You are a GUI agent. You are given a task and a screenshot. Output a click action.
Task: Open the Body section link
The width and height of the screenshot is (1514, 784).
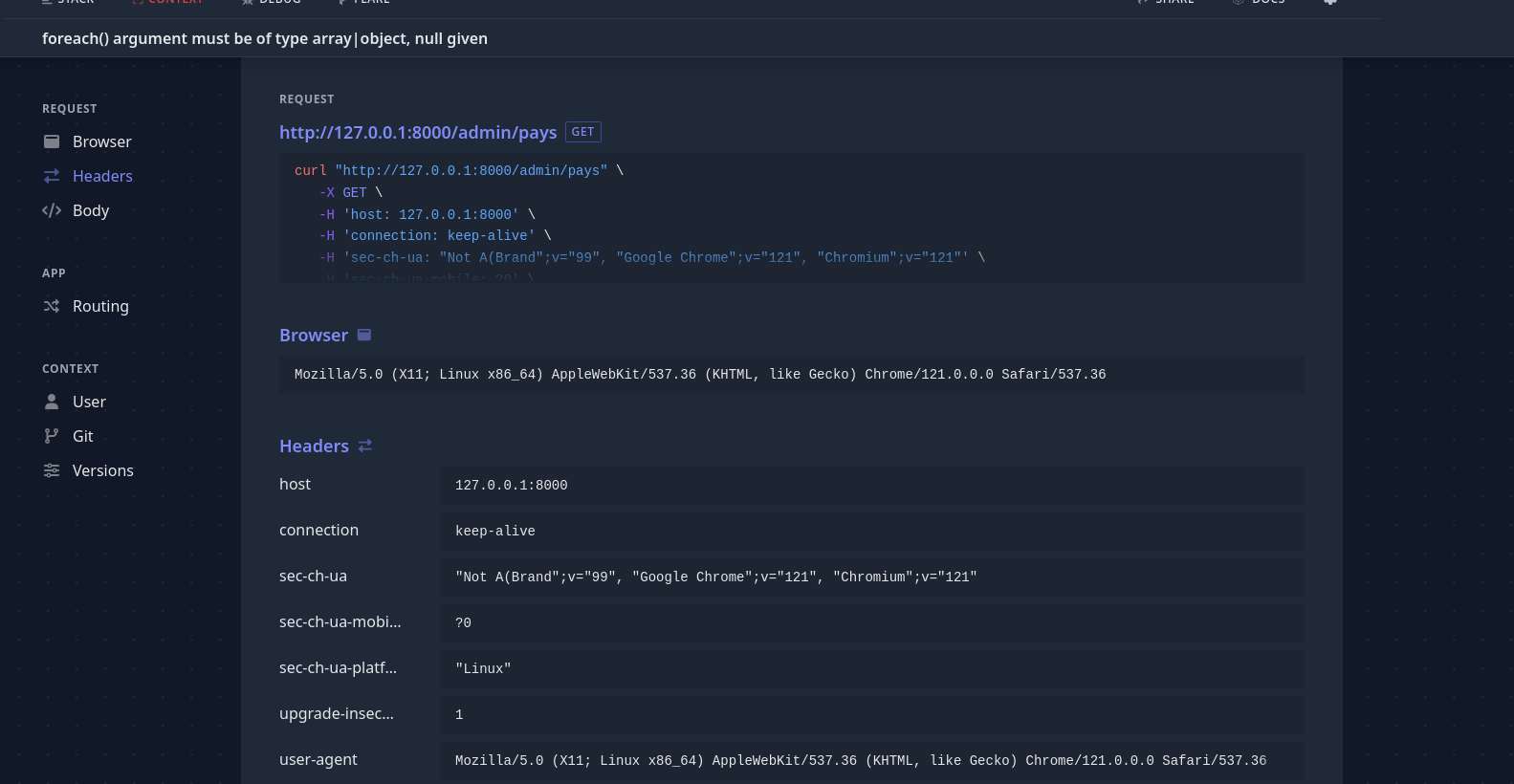[91, 210]
